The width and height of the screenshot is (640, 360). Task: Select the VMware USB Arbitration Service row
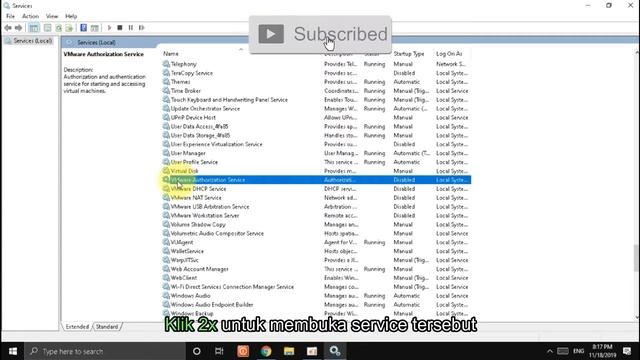coord(316,207)
